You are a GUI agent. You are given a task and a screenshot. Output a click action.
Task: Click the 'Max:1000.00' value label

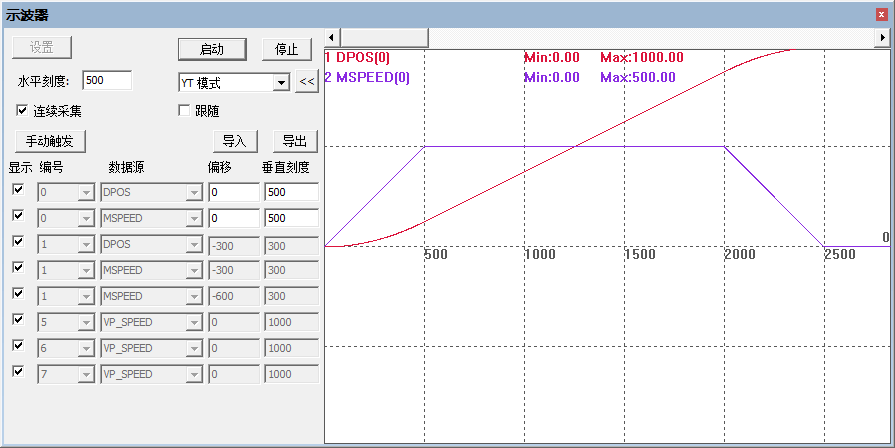pyautogui.click(x=642, y=58)
